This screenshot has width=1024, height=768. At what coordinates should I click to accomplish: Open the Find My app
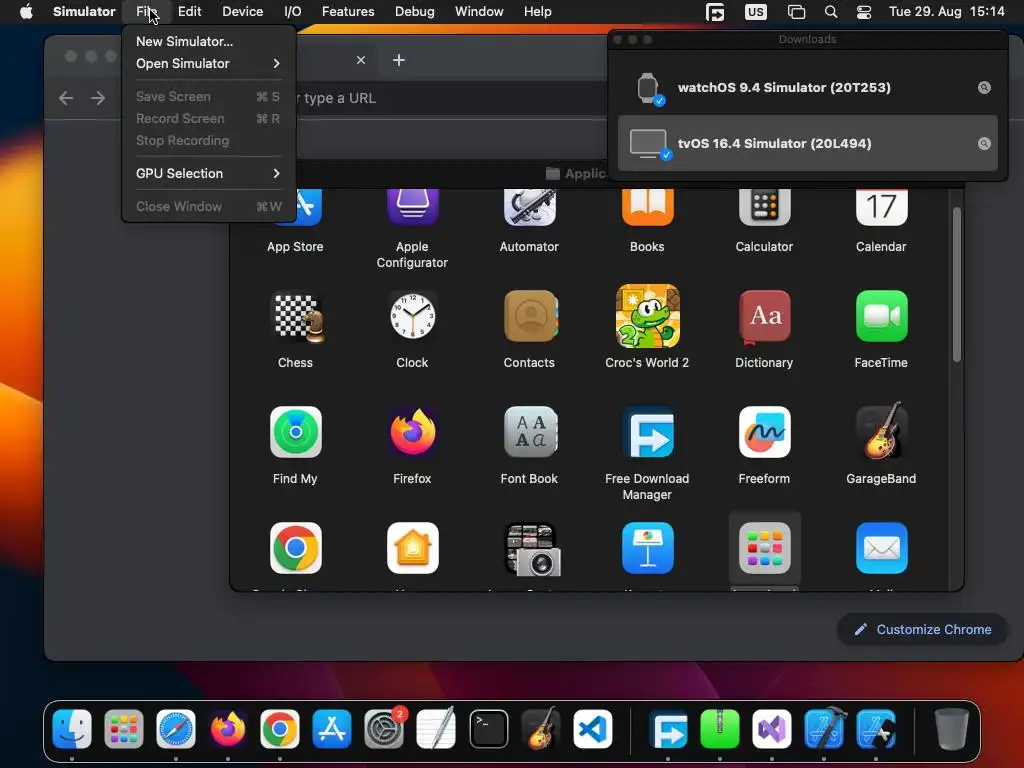[295, 432]
